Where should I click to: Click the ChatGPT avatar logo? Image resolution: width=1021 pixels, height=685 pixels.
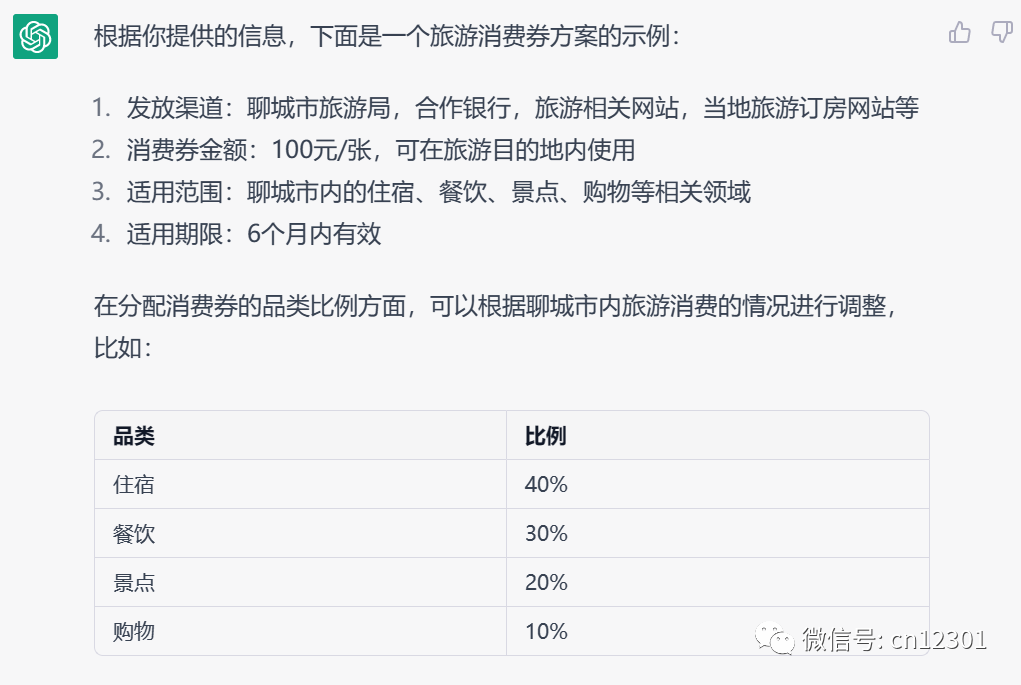35,36
